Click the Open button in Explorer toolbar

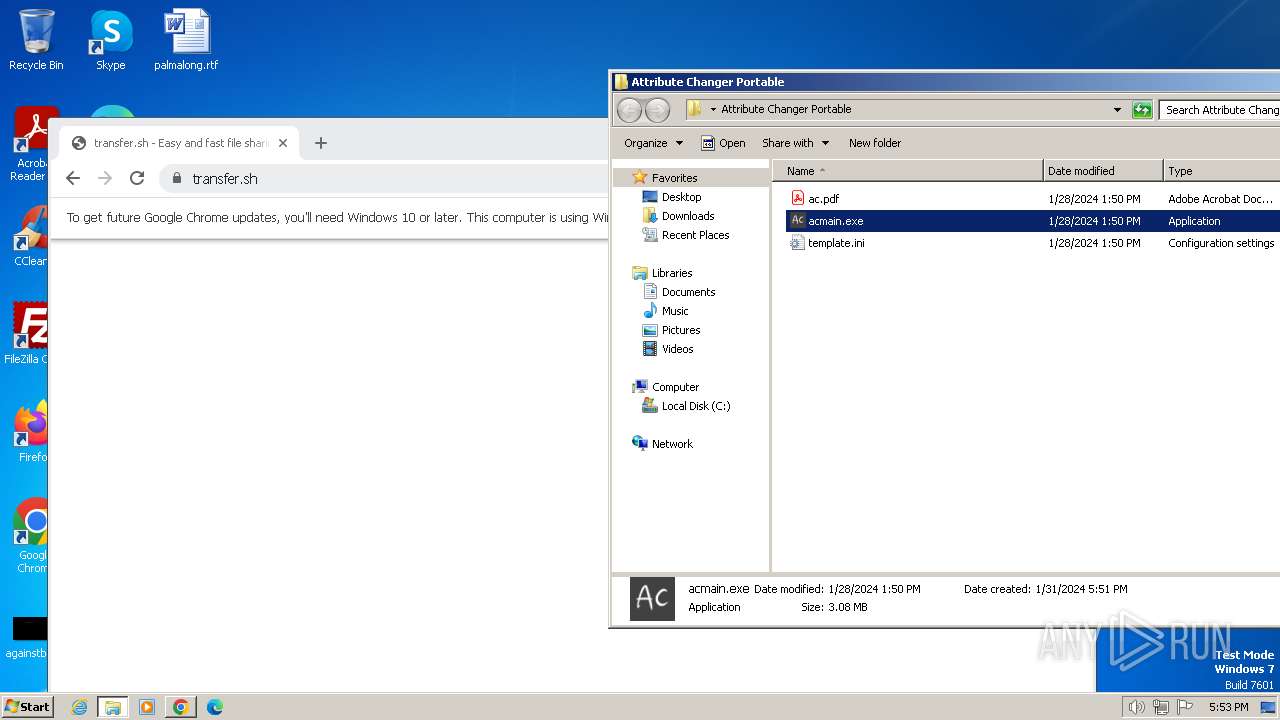pyautogui.click(x=723, y=143)
